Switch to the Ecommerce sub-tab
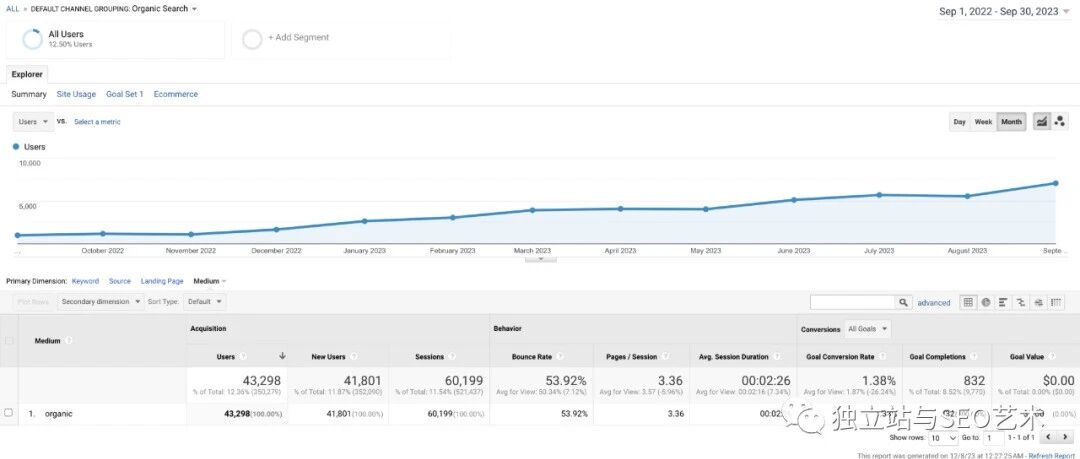 click(x=176, y=94)
